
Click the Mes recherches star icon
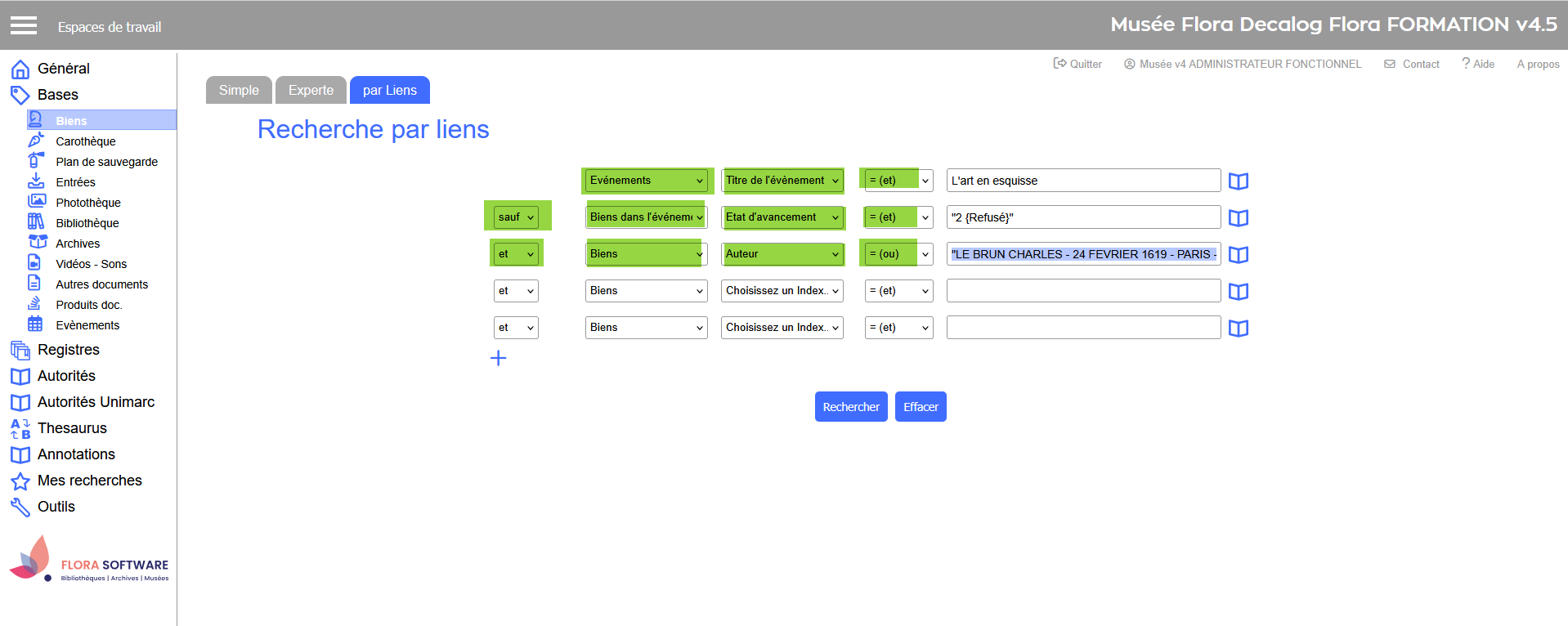[20, 481]
